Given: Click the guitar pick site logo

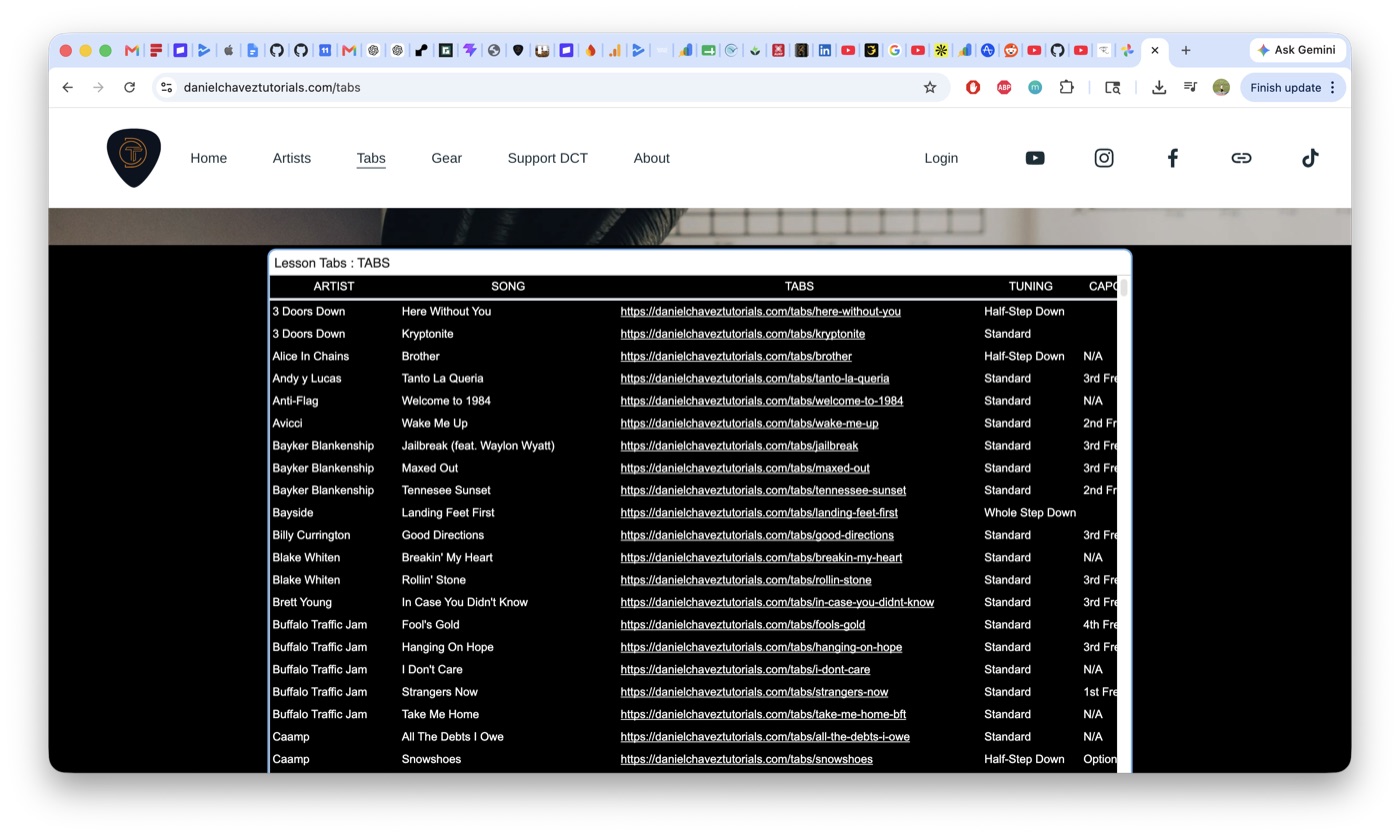Looking at the screenshot, I should [x=134, y=158].
